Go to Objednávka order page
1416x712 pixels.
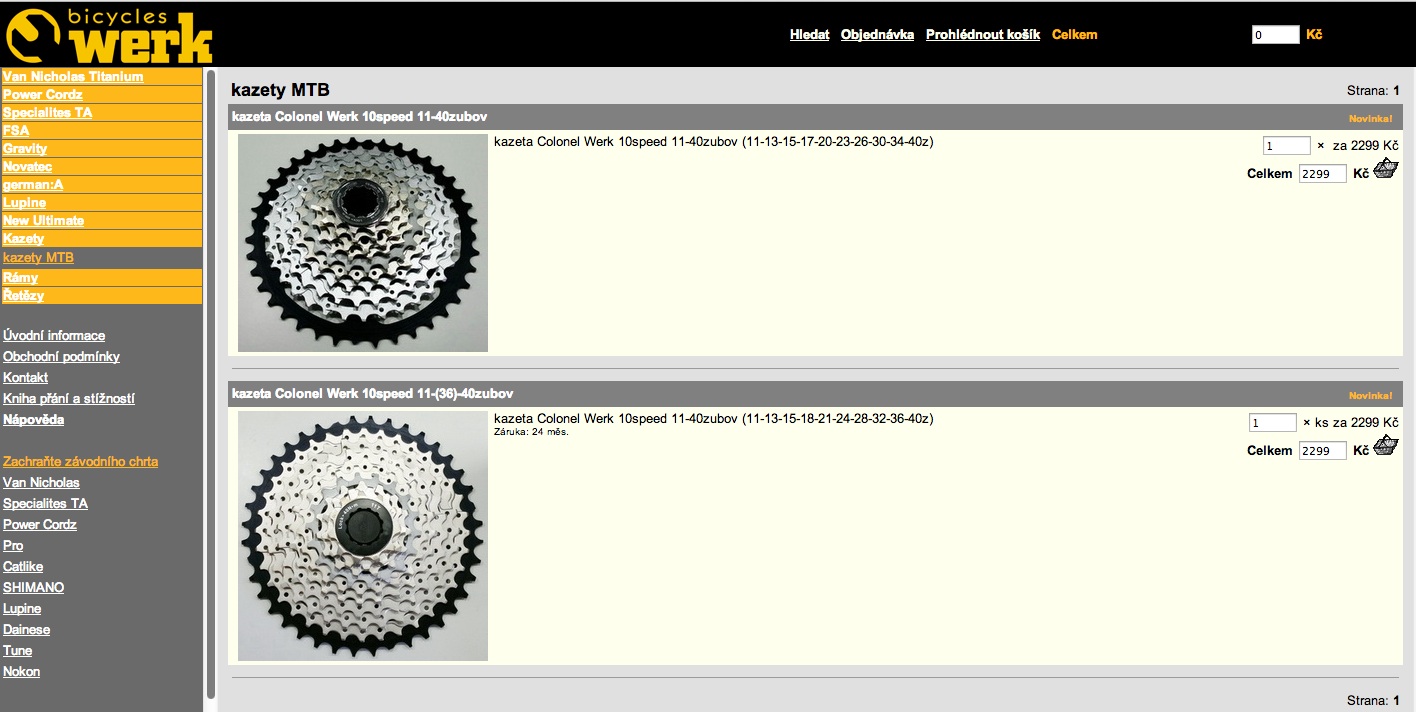click(877, 34)
